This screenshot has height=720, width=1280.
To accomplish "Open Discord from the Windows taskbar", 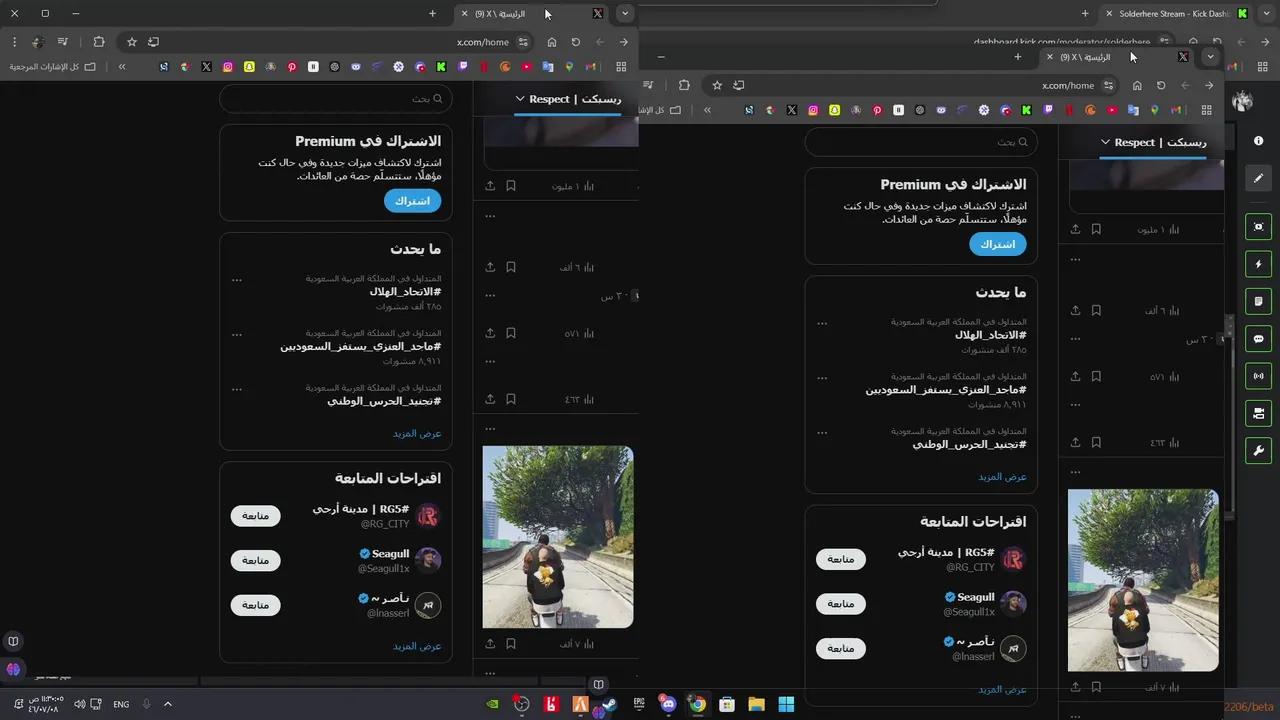I will 668,704.
